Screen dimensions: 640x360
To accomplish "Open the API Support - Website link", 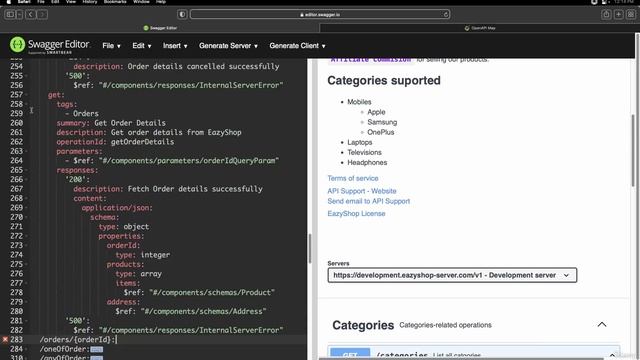I will point(362,191).
